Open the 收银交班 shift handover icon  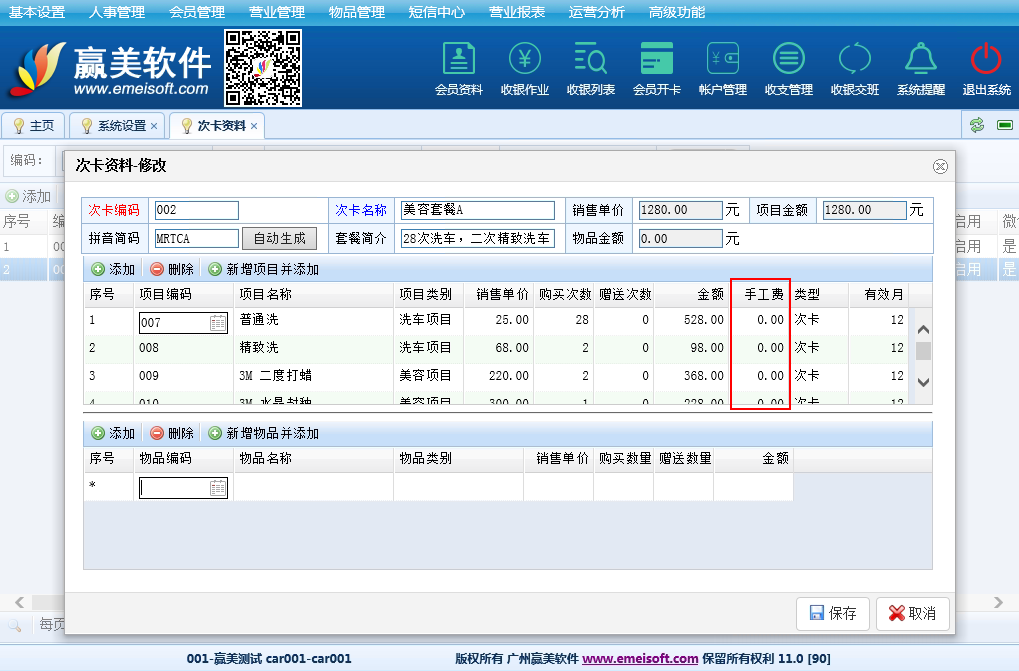(x=854, y=60)
